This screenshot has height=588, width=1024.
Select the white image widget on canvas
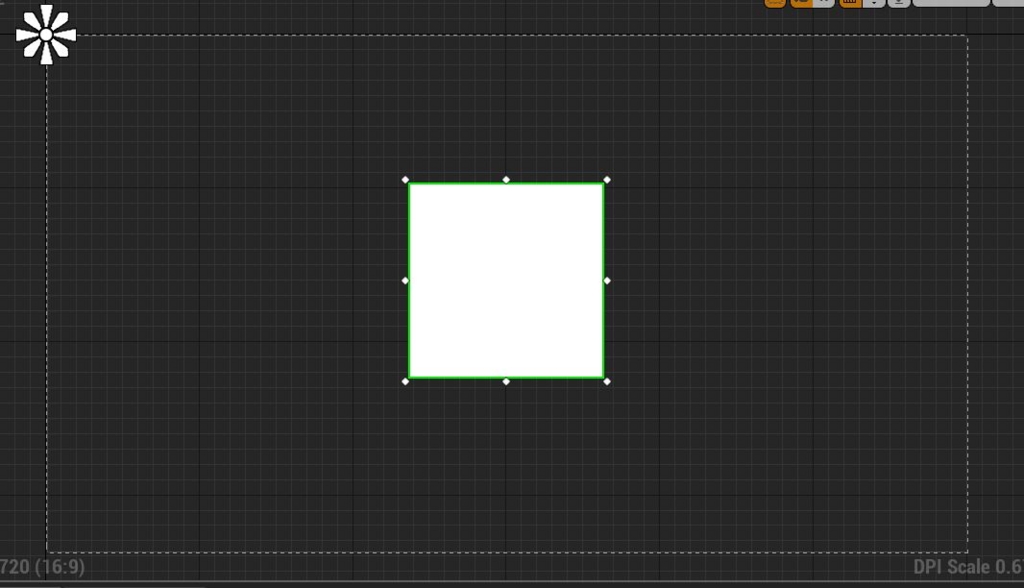point(506,280)
